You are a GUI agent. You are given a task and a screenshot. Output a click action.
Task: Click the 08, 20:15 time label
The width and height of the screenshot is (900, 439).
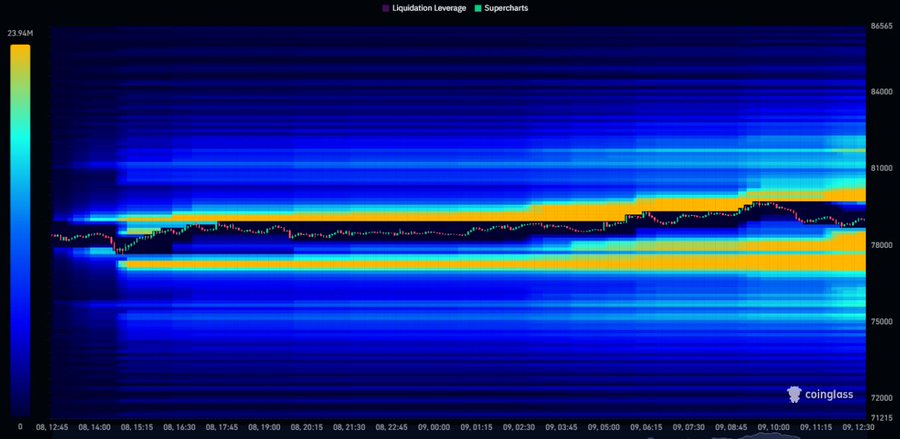[307, 428]
